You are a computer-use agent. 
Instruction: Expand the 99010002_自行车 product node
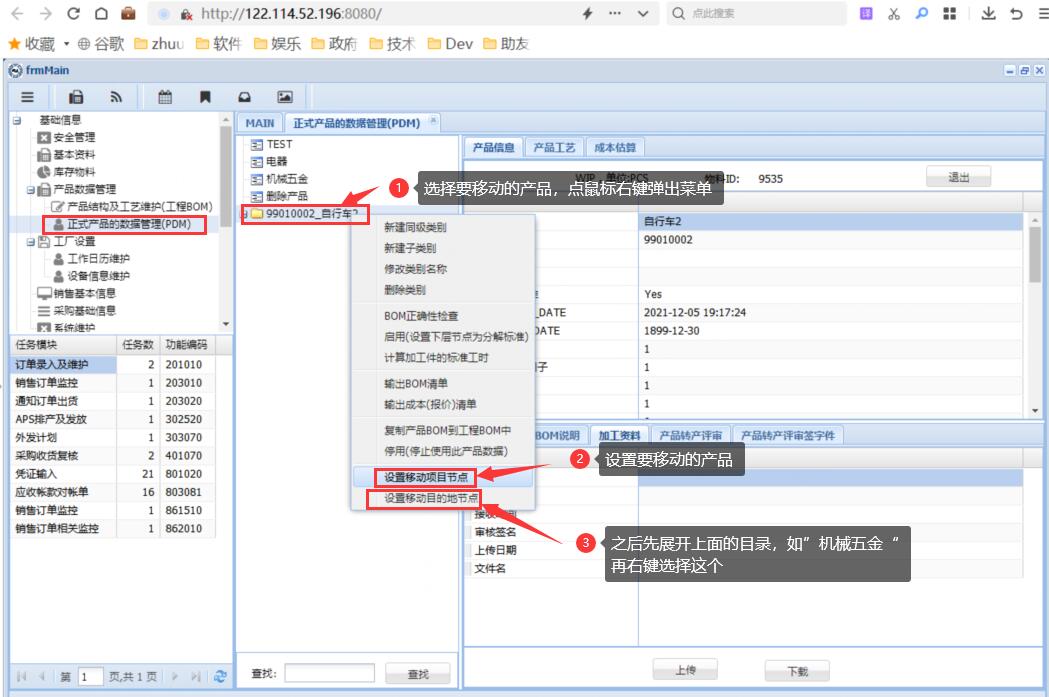(245, 214)
